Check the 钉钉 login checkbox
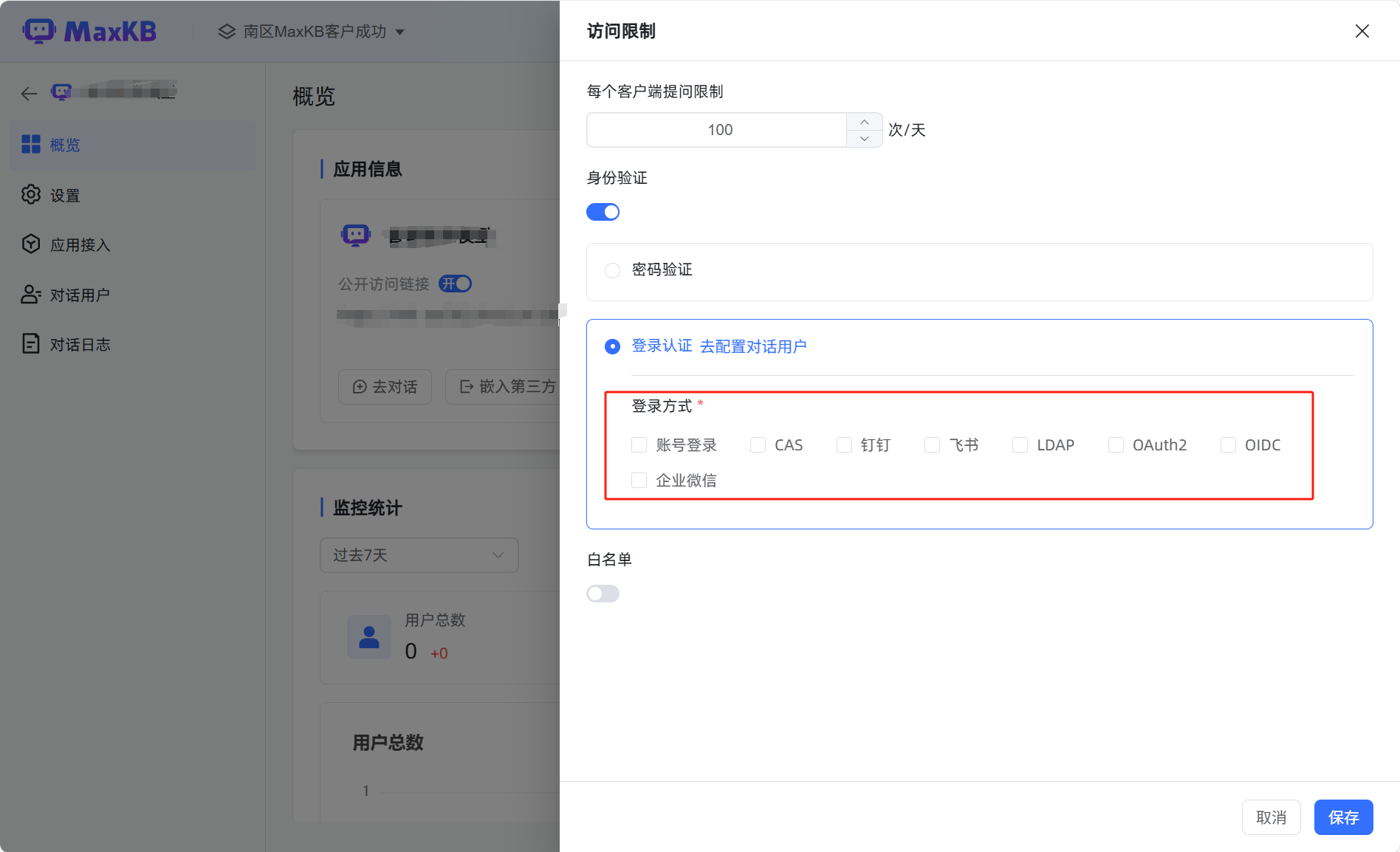The image size is (1400, 852). (844, 444)
